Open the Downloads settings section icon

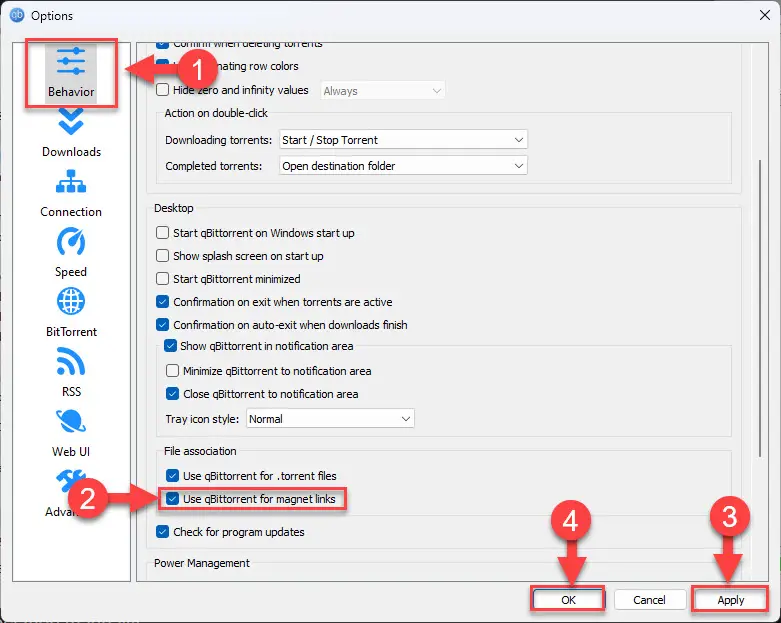[x=71, y=122]
